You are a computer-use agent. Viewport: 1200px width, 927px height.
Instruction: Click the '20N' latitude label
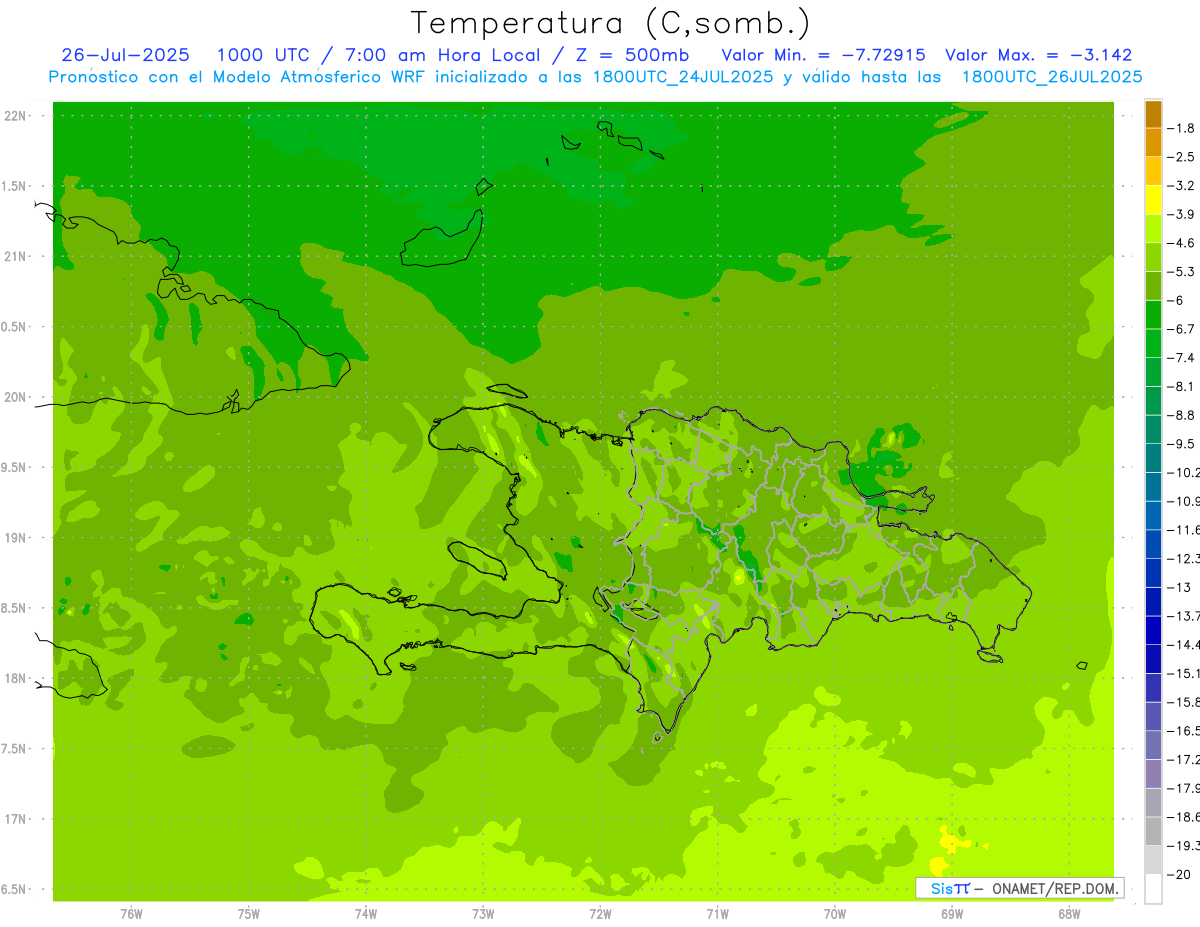[x=17, y=397]
